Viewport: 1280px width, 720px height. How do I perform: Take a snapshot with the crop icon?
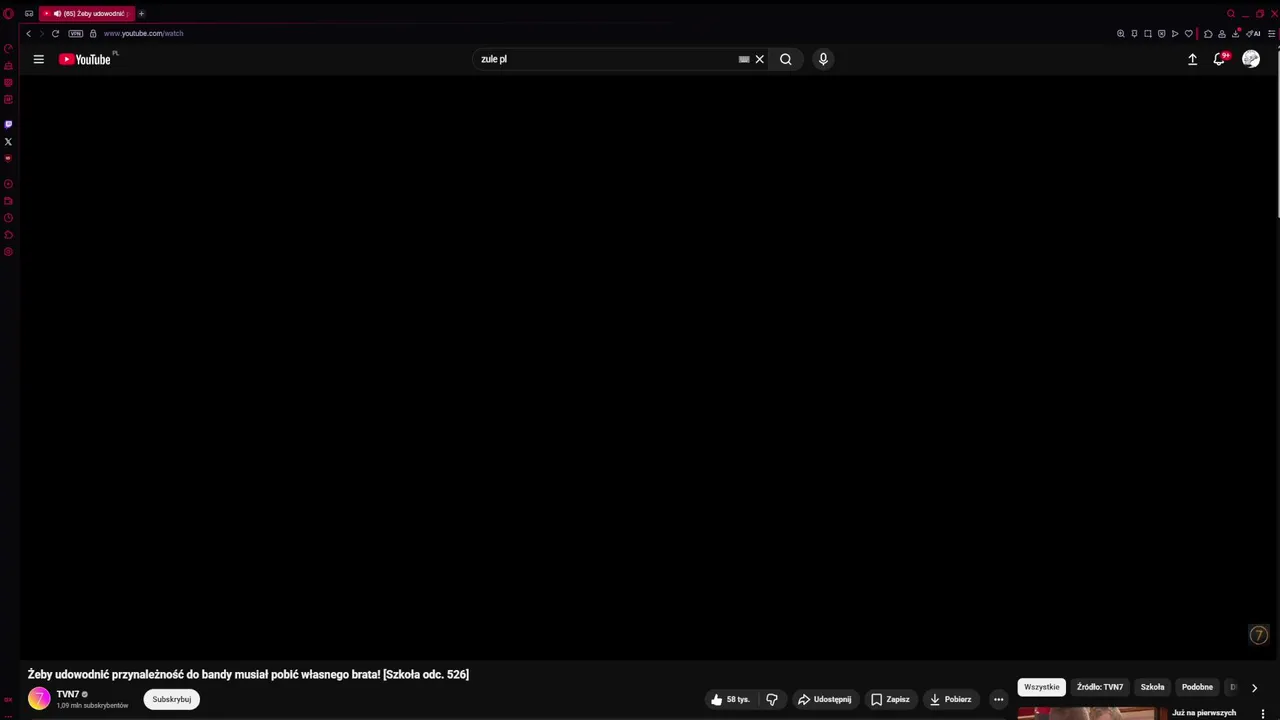[1148, 34]
